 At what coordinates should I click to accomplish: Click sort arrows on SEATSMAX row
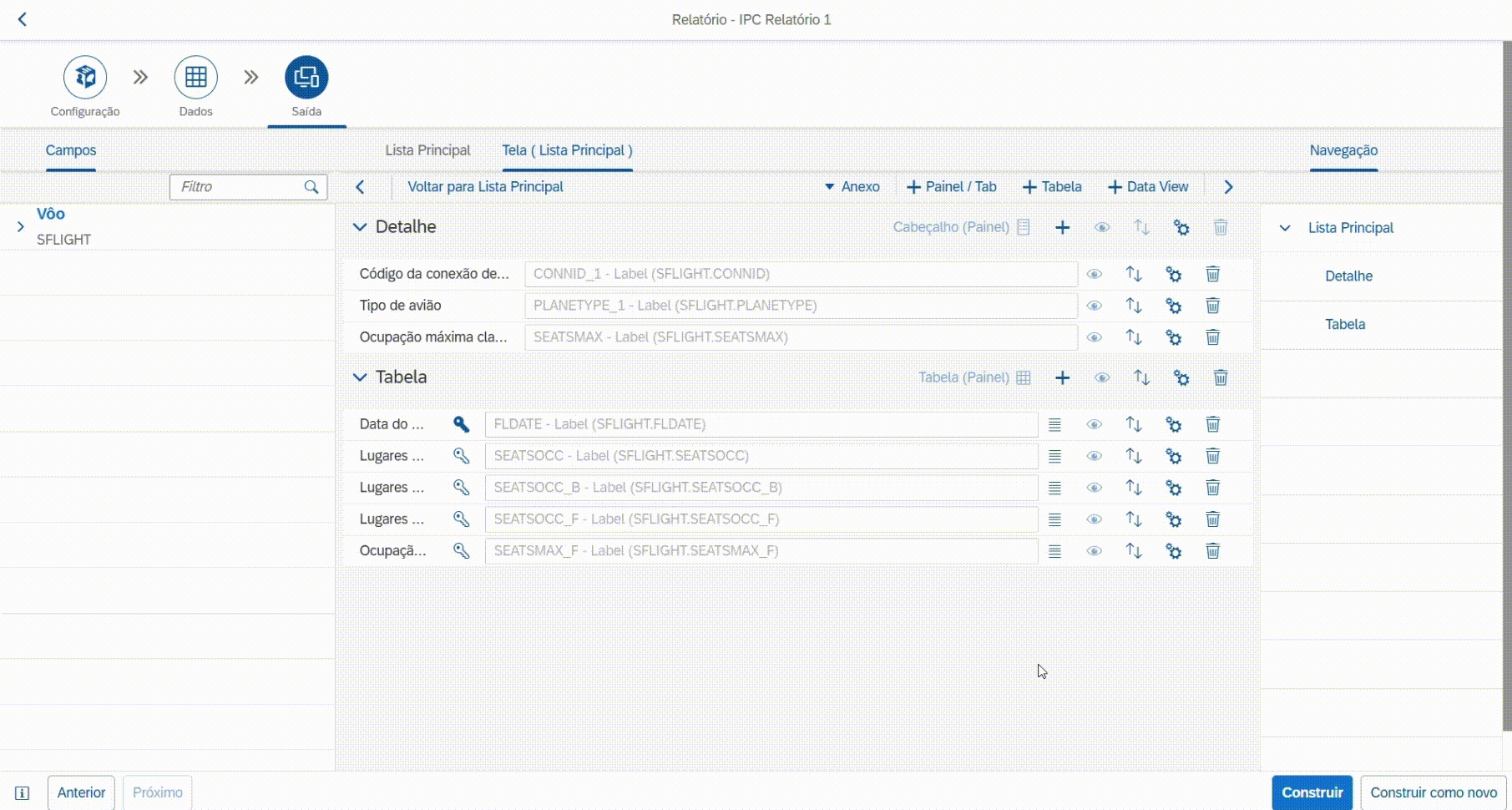click(x=1133, y=337)
